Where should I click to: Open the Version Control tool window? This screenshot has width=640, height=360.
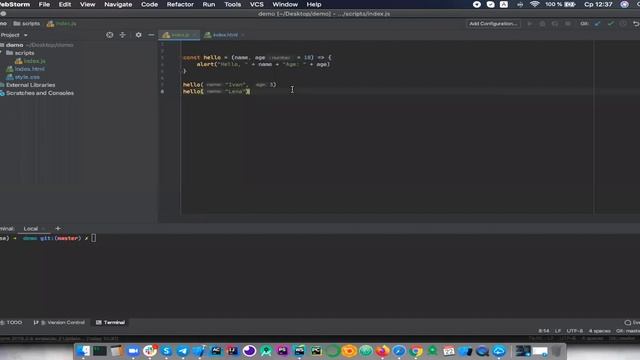(60, 322)
